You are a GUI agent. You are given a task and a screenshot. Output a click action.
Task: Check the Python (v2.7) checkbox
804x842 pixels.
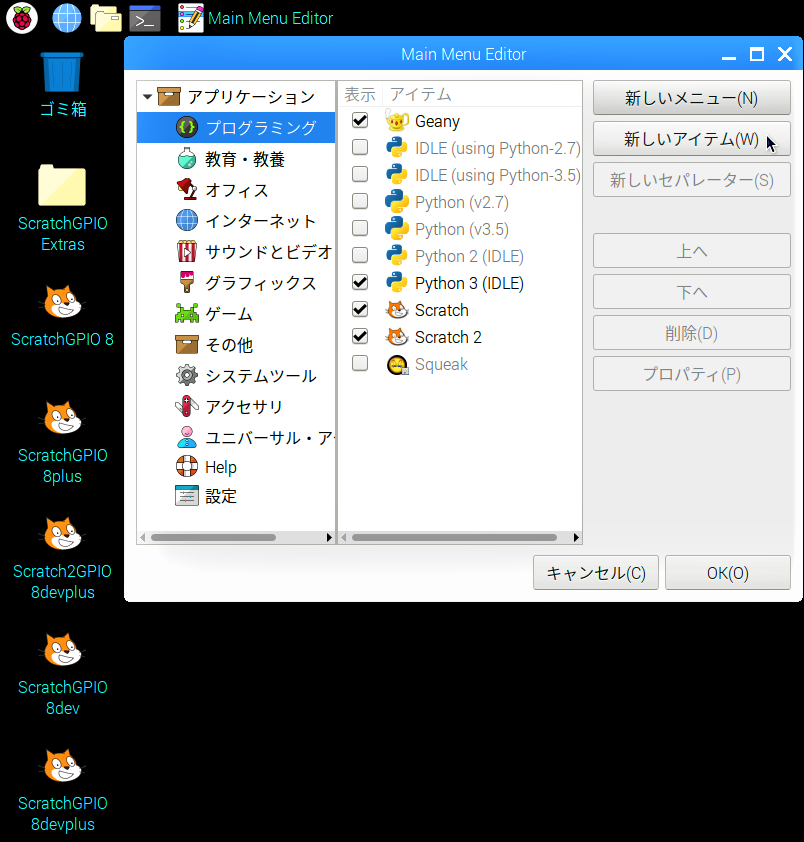click(x=360, y=202)
